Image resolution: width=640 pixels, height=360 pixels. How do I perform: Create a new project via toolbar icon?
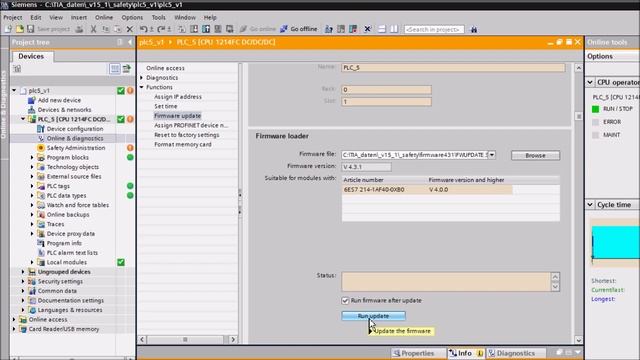(x=8, y=29)
